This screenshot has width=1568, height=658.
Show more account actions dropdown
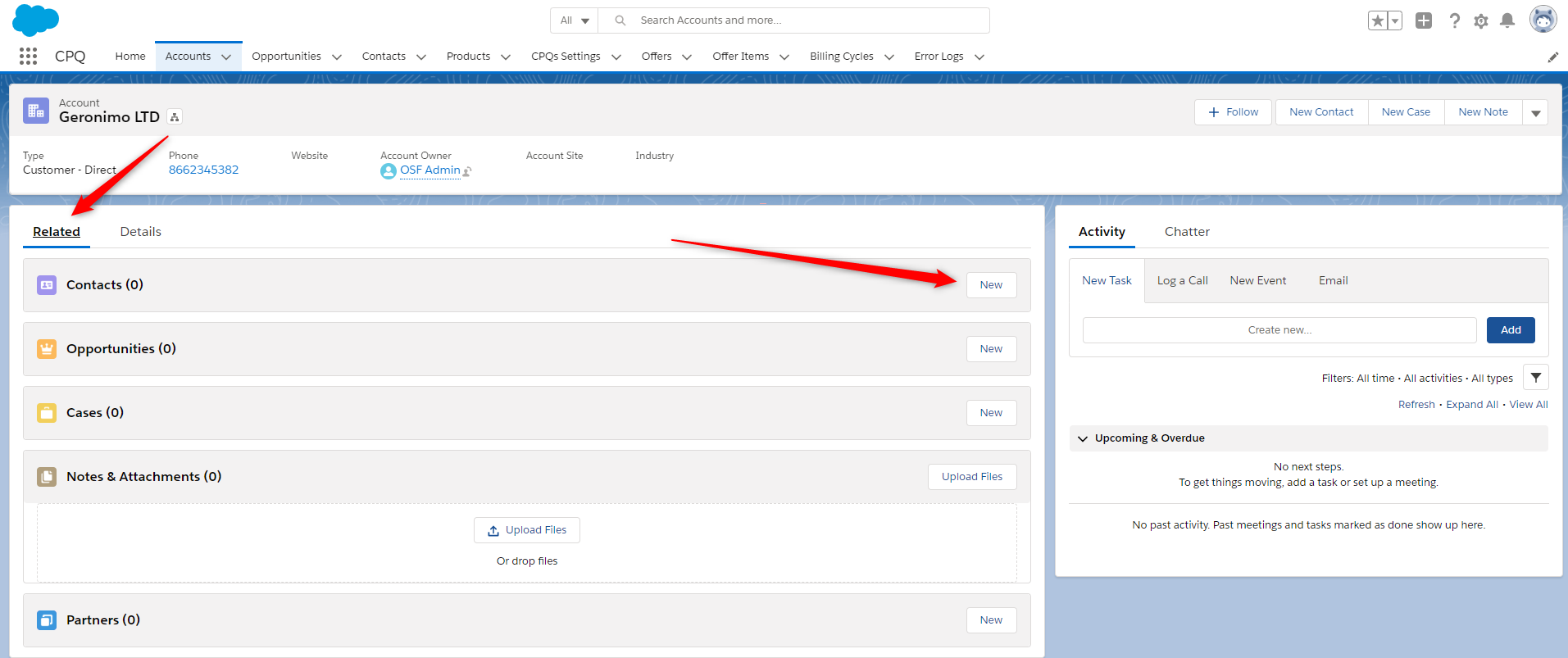pos(1535,112)
